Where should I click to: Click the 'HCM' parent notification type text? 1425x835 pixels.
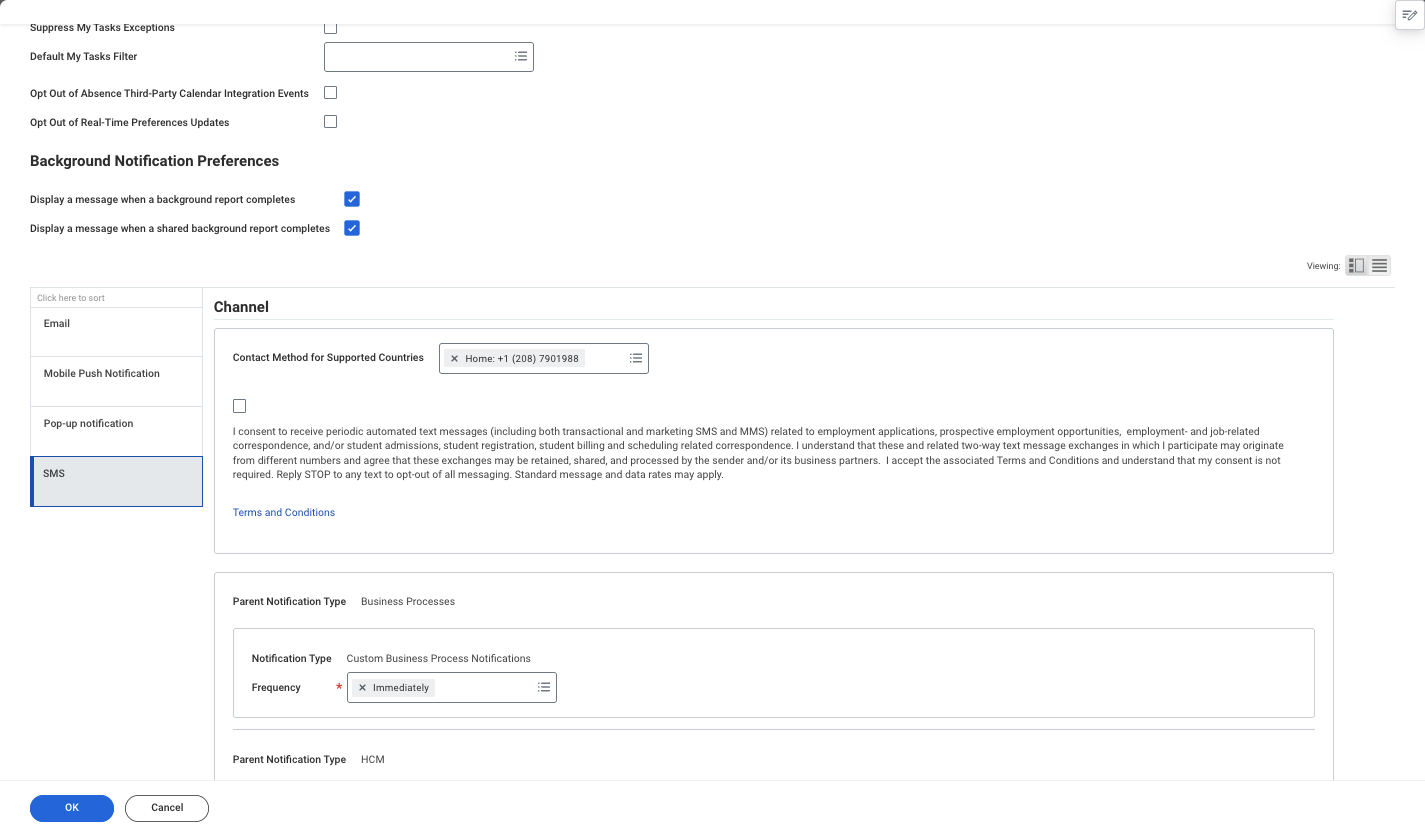coord(373,760)
